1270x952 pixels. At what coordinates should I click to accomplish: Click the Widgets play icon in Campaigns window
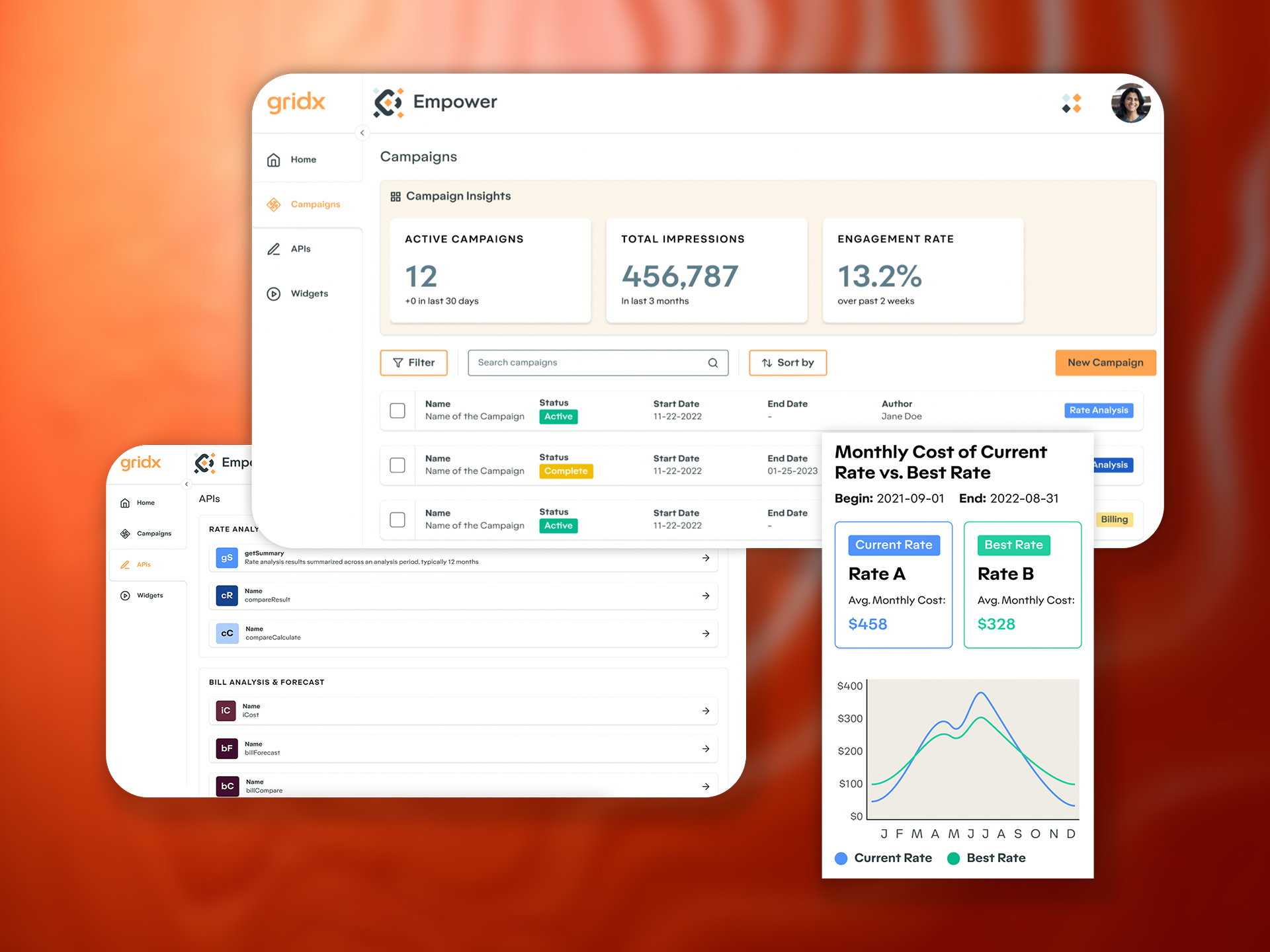coord(273,294)
